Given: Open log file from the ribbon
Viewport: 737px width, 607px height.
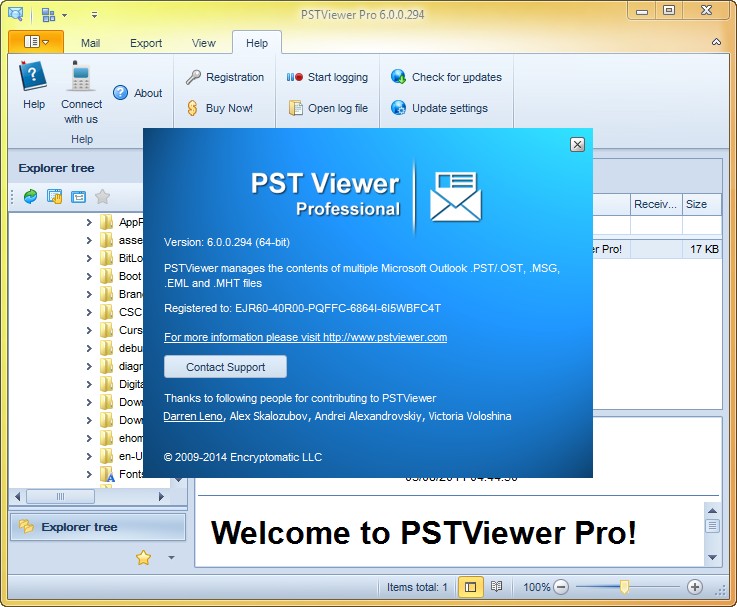Looking at the screenshot, I should coord(328,108).
